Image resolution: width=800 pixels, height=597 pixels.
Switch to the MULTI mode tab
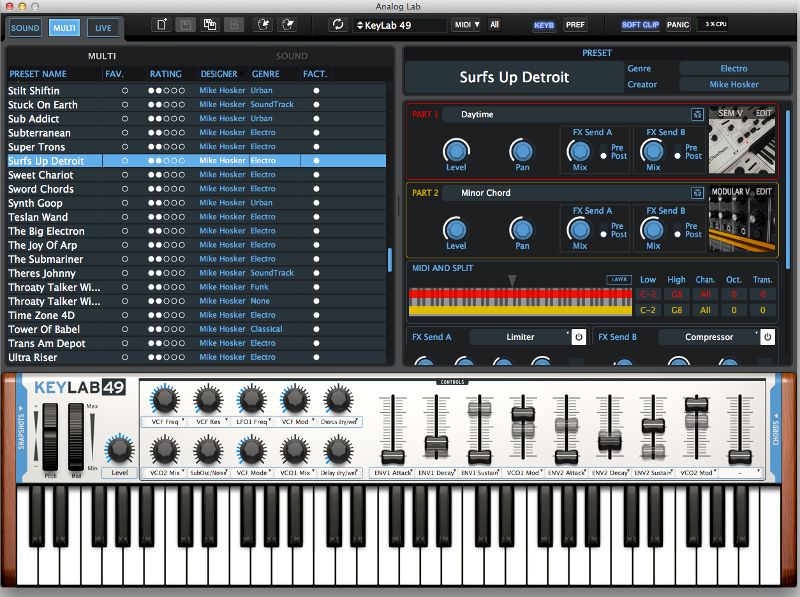(x=64, y=28)
